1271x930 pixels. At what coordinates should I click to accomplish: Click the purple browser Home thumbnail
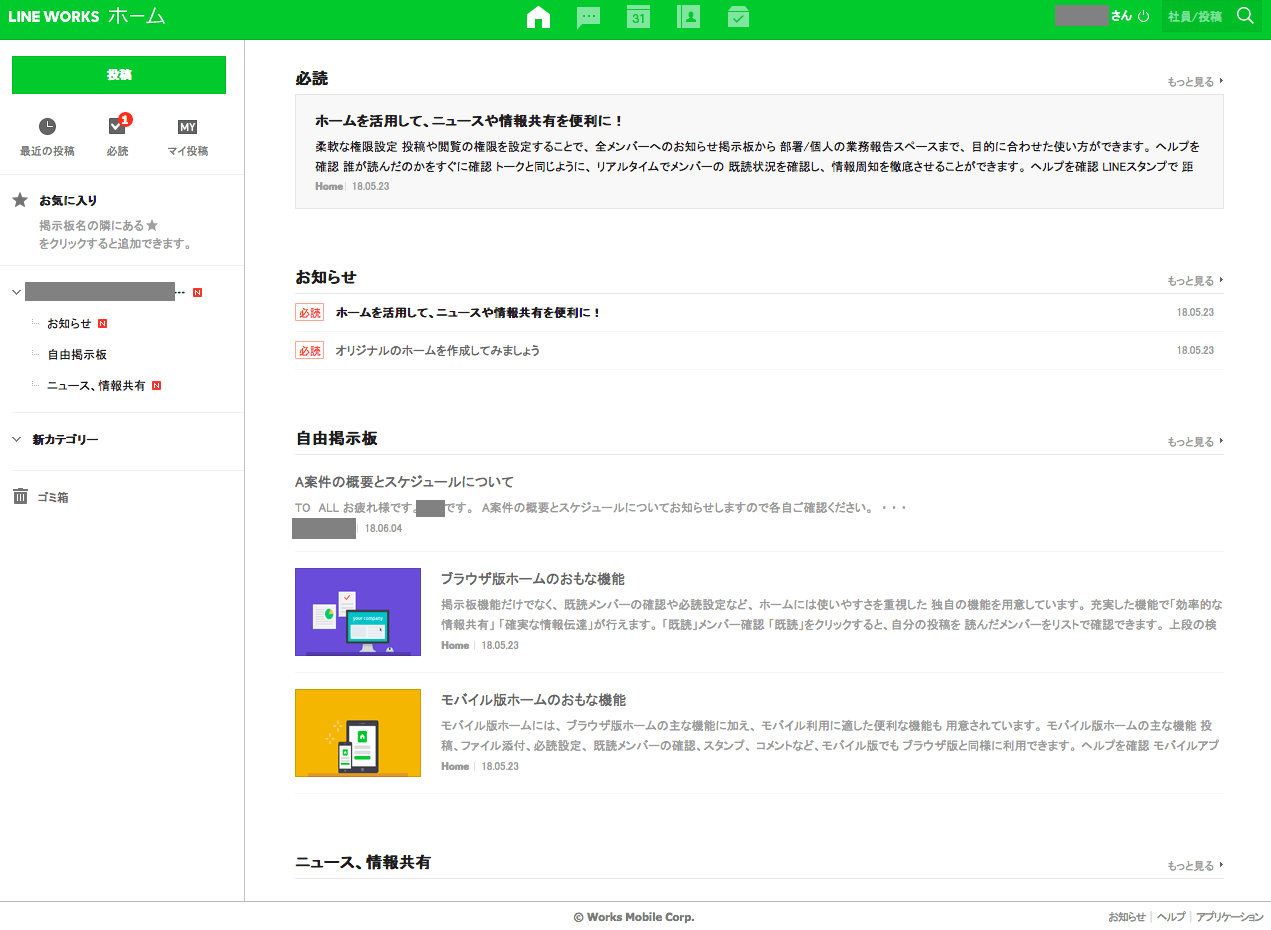357,612
